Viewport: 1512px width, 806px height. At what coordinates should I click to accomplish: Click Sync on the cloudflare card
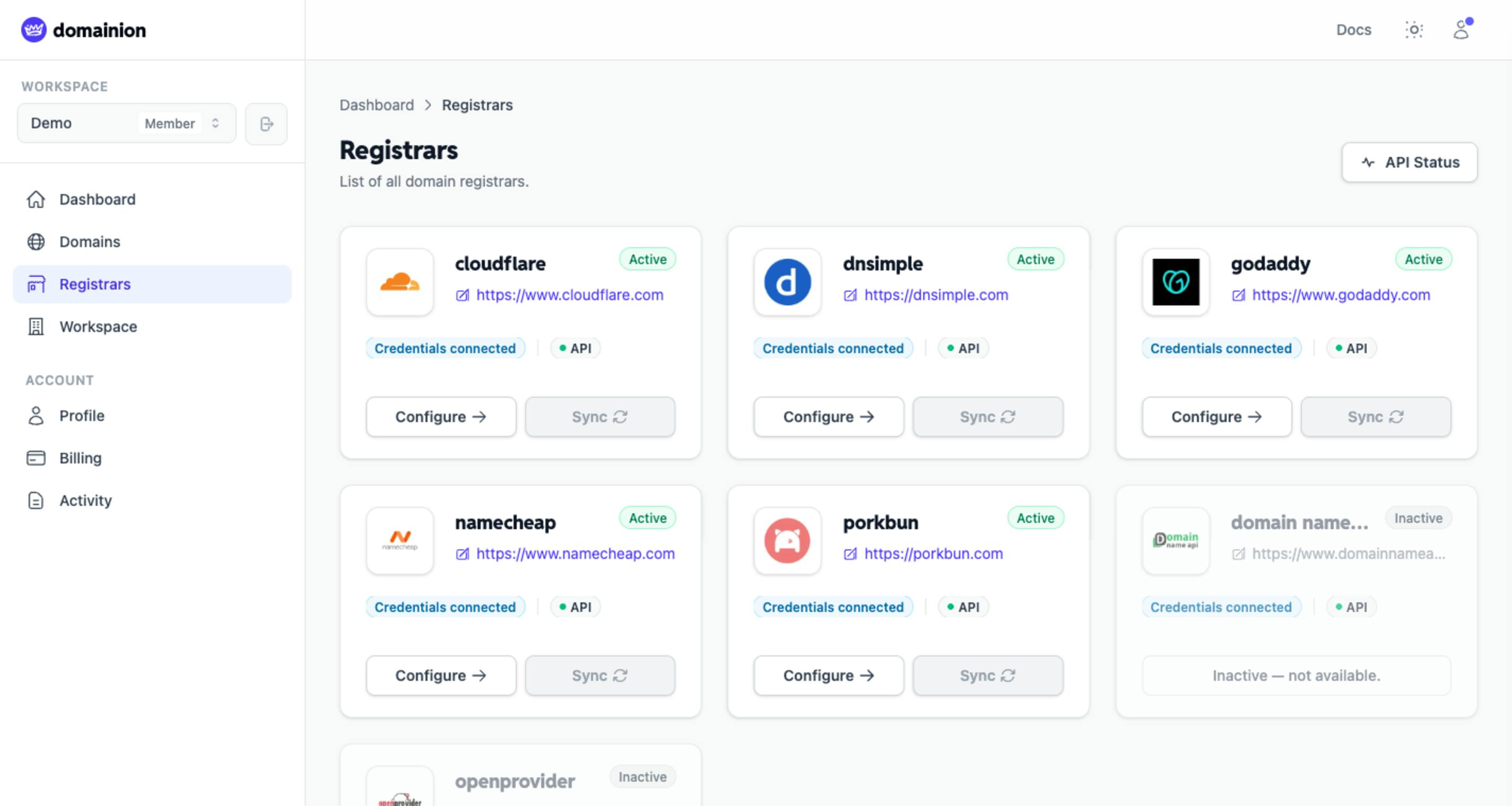[x=600, y=417]
